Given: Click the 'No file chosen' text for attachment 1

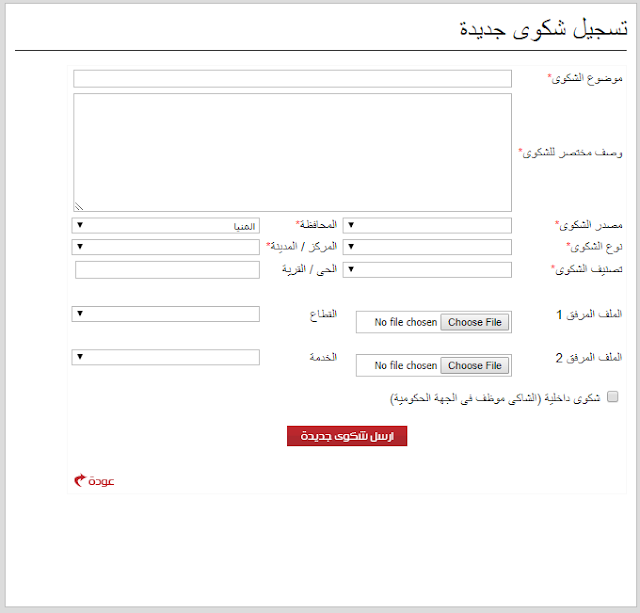Looking at the screenshot, I should point(406,322).
